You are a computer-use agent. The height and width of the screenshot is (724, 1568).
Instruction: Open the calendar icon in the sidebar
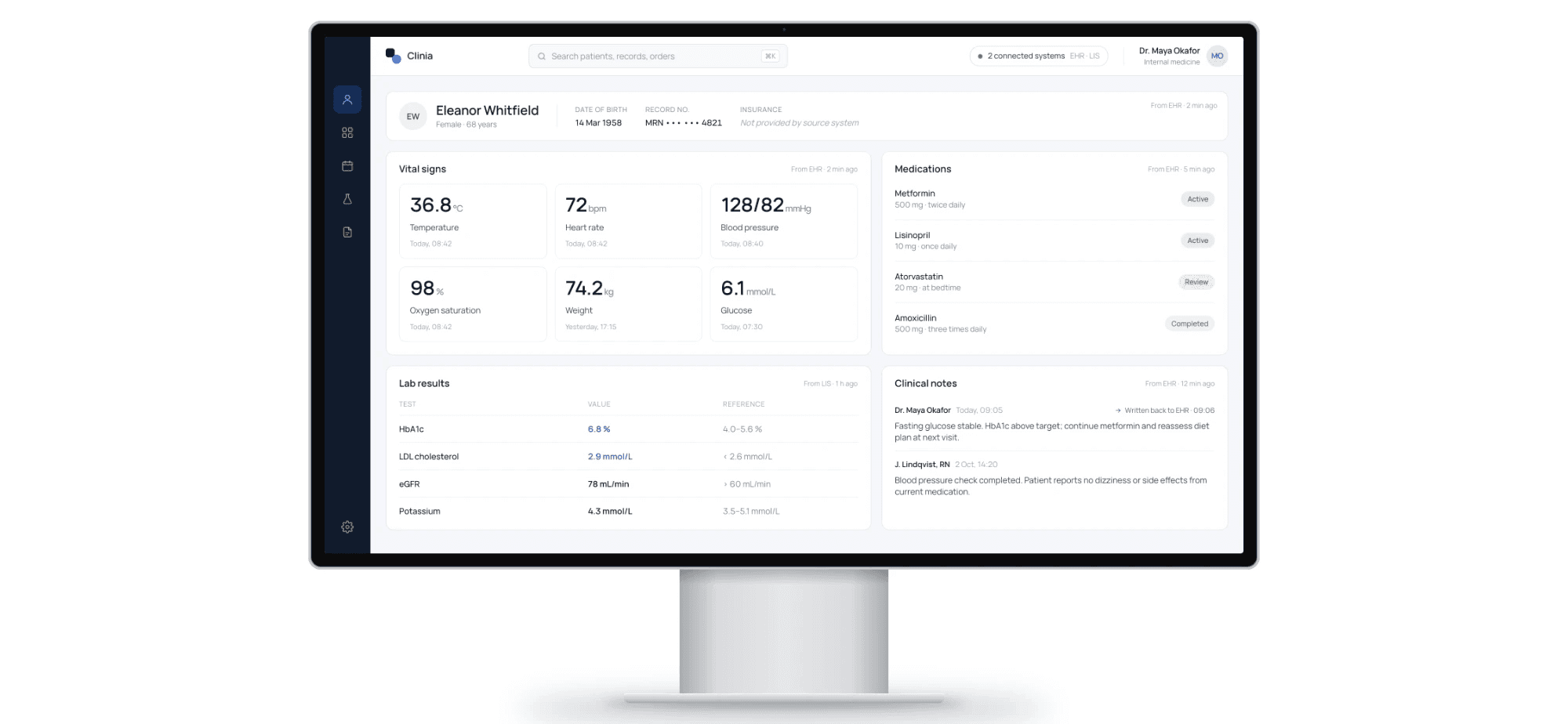coord(347,166)
